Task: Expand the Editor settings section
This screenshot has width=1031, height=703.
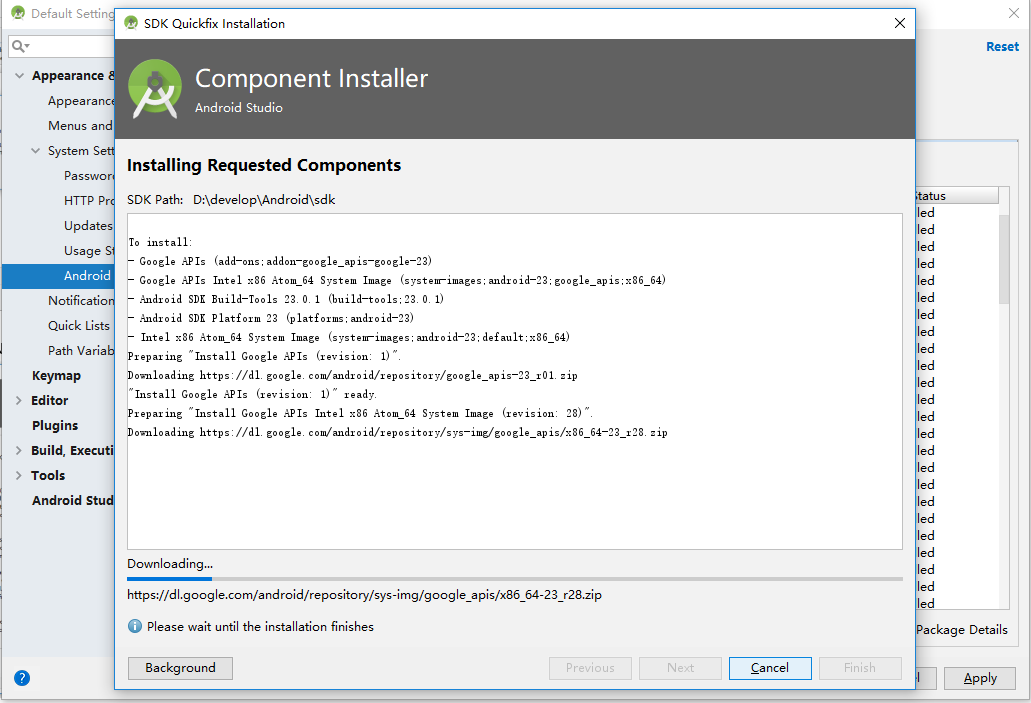Action: [19, 401]
